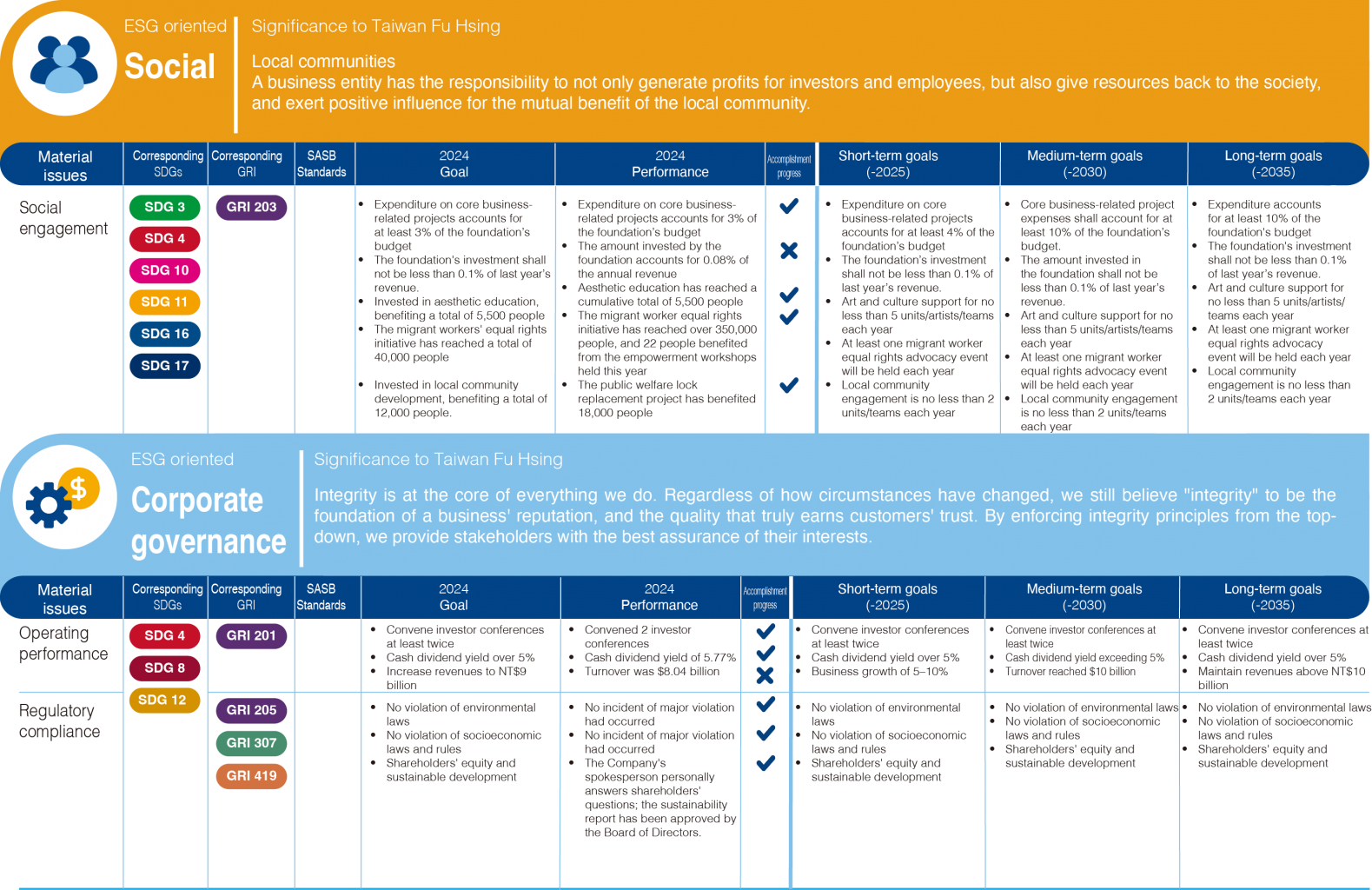Click the last checkmark in Regulatory compliance row
The width and height of the screenshot is (1372, 890).
pos(766,763)
